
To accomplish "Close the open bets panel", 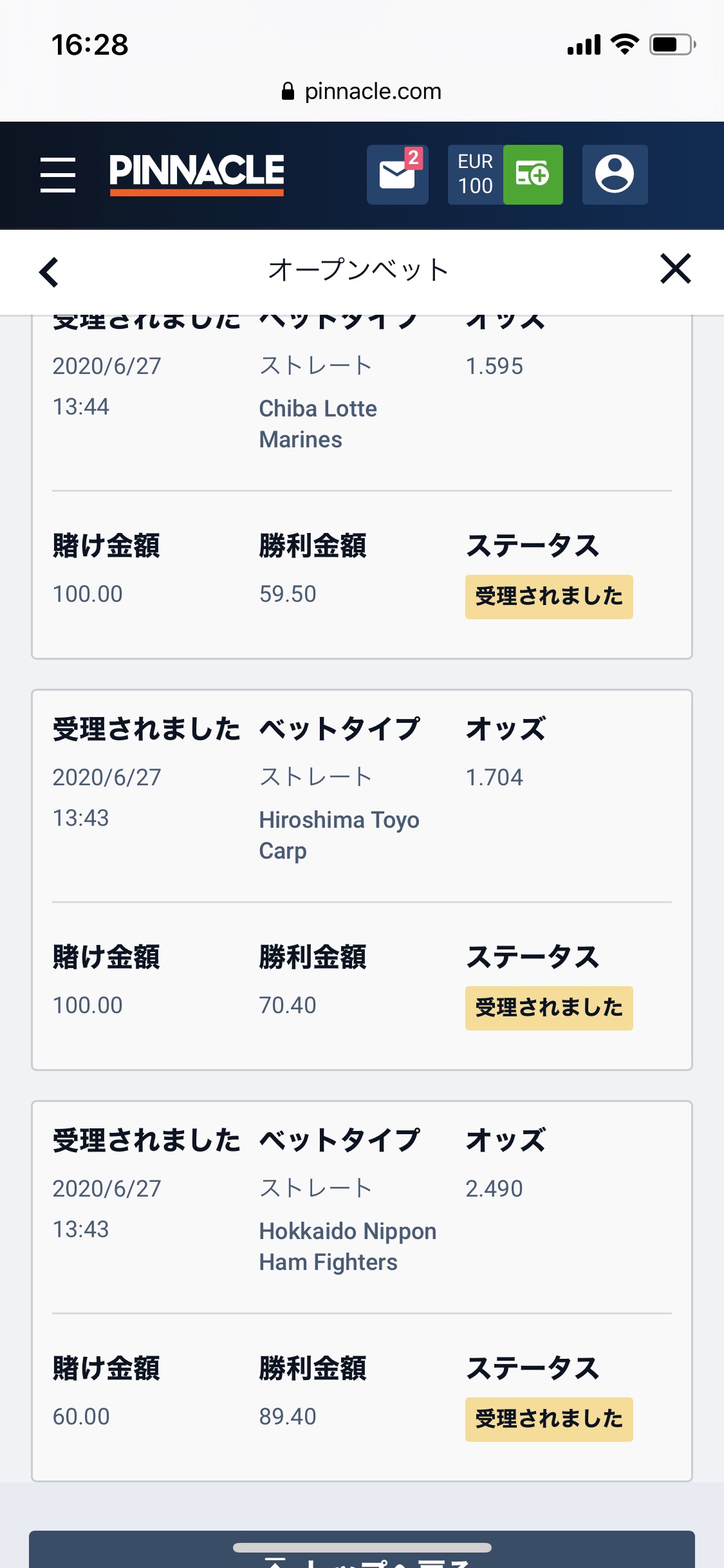I will coord(675,268).
